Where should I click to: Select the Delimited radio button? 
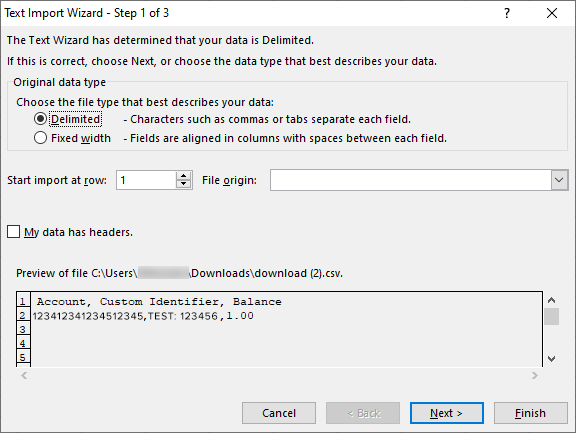[40, 119]
